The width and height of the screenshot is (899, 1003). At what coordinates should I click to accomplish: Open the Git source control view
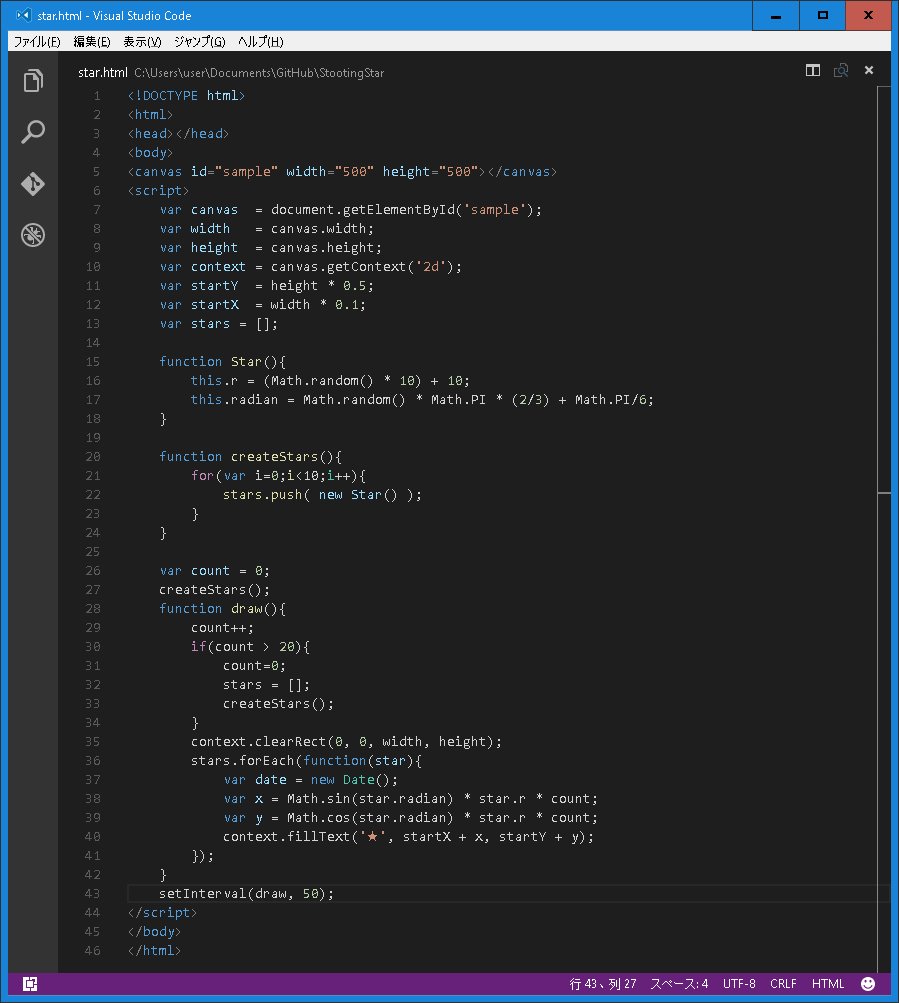click(x=33, y=184)
